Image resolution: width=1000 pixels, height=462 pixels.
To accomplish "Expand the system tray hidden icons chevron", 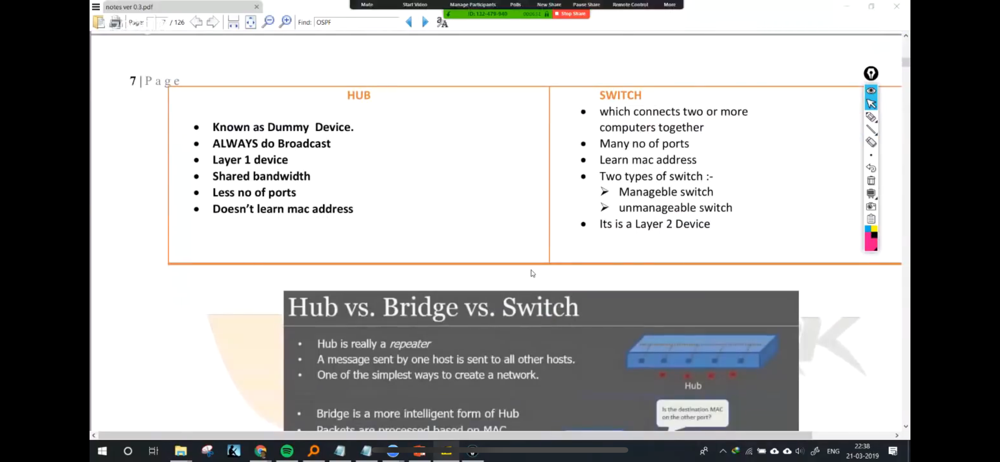I will click(x=723, y=451).
